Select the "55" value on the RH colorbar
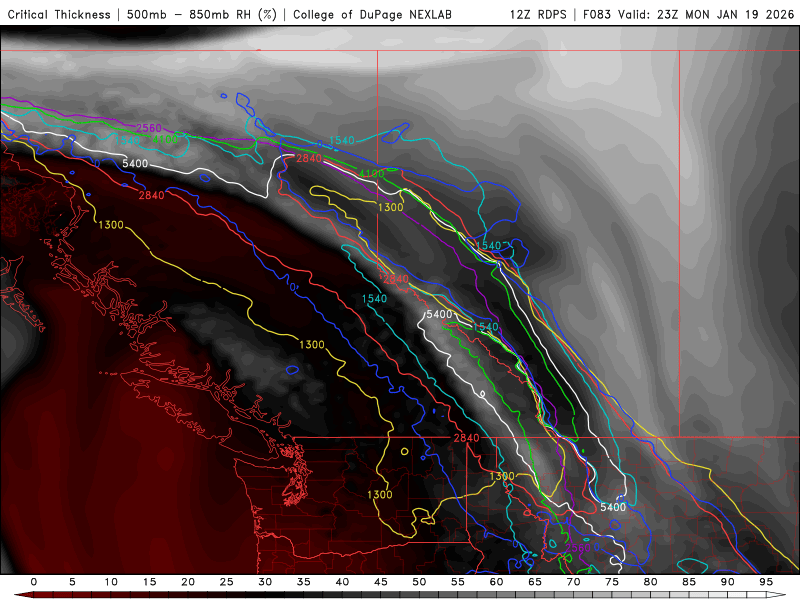 (x=458, y=582)
